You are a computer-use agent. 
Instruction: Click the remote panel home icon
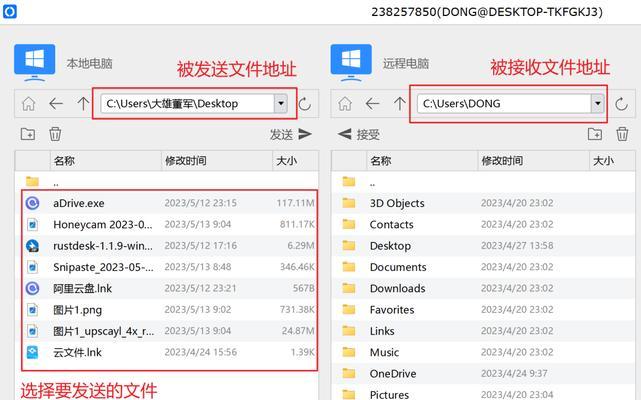[x=345, y=103]
